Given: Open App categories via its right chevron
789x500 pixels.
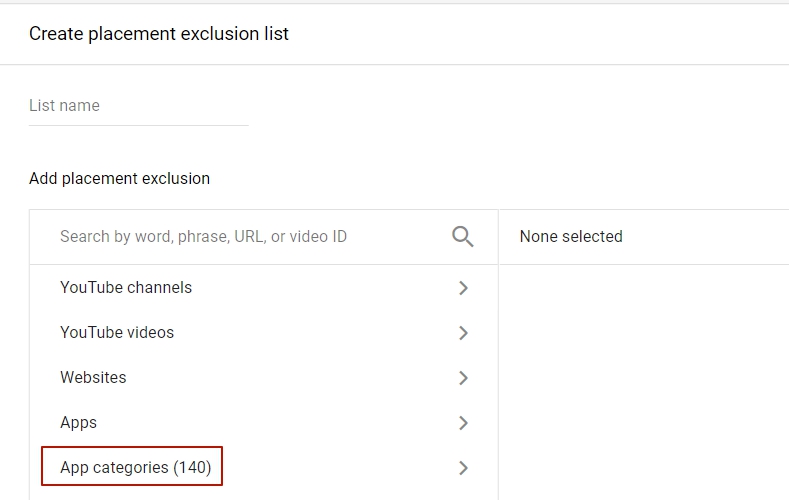Looking at the screenshot, I should [x=463, y=468].
